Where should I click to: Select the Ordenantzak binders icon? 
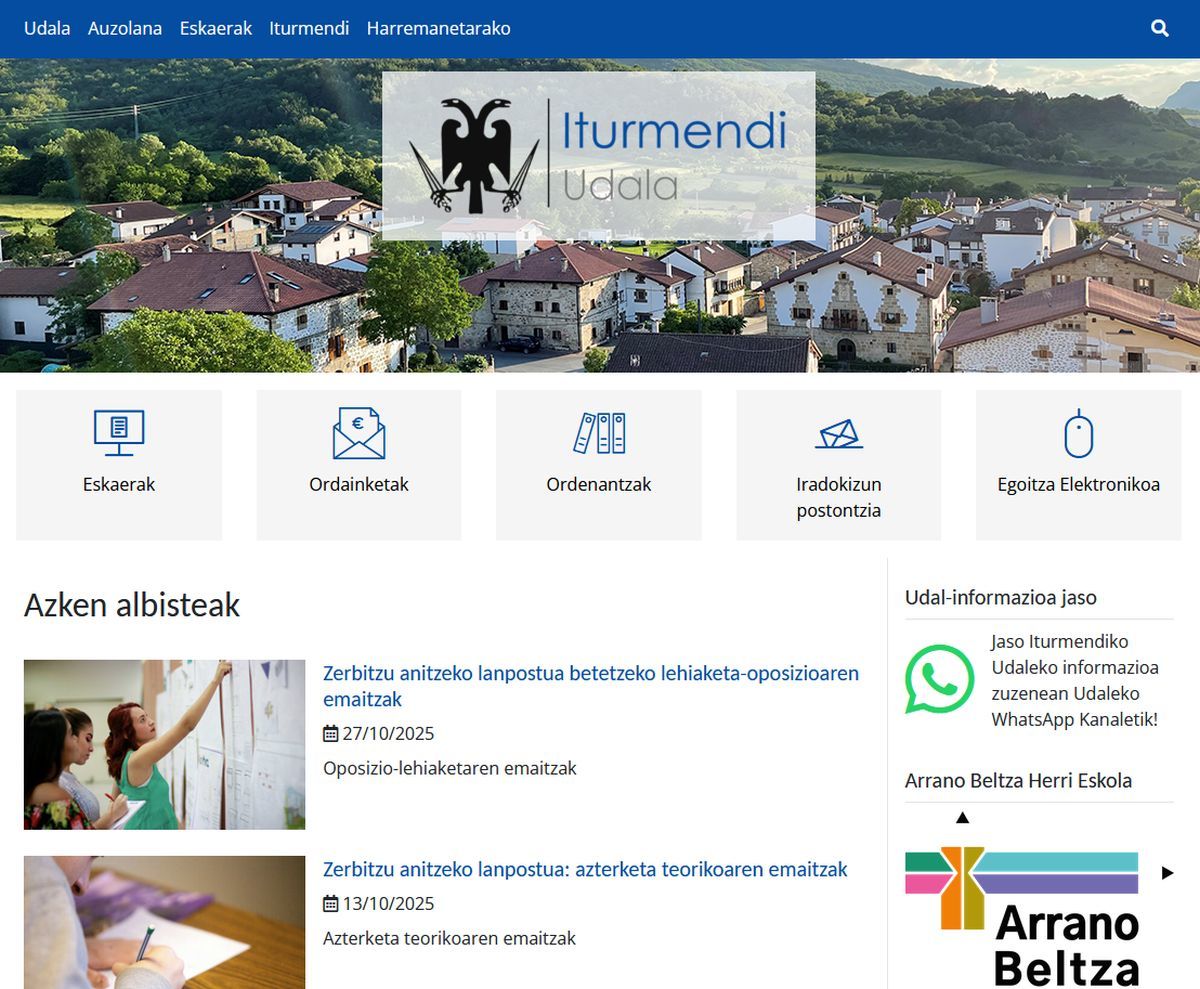pyautogui.click(x=599, y=433)
